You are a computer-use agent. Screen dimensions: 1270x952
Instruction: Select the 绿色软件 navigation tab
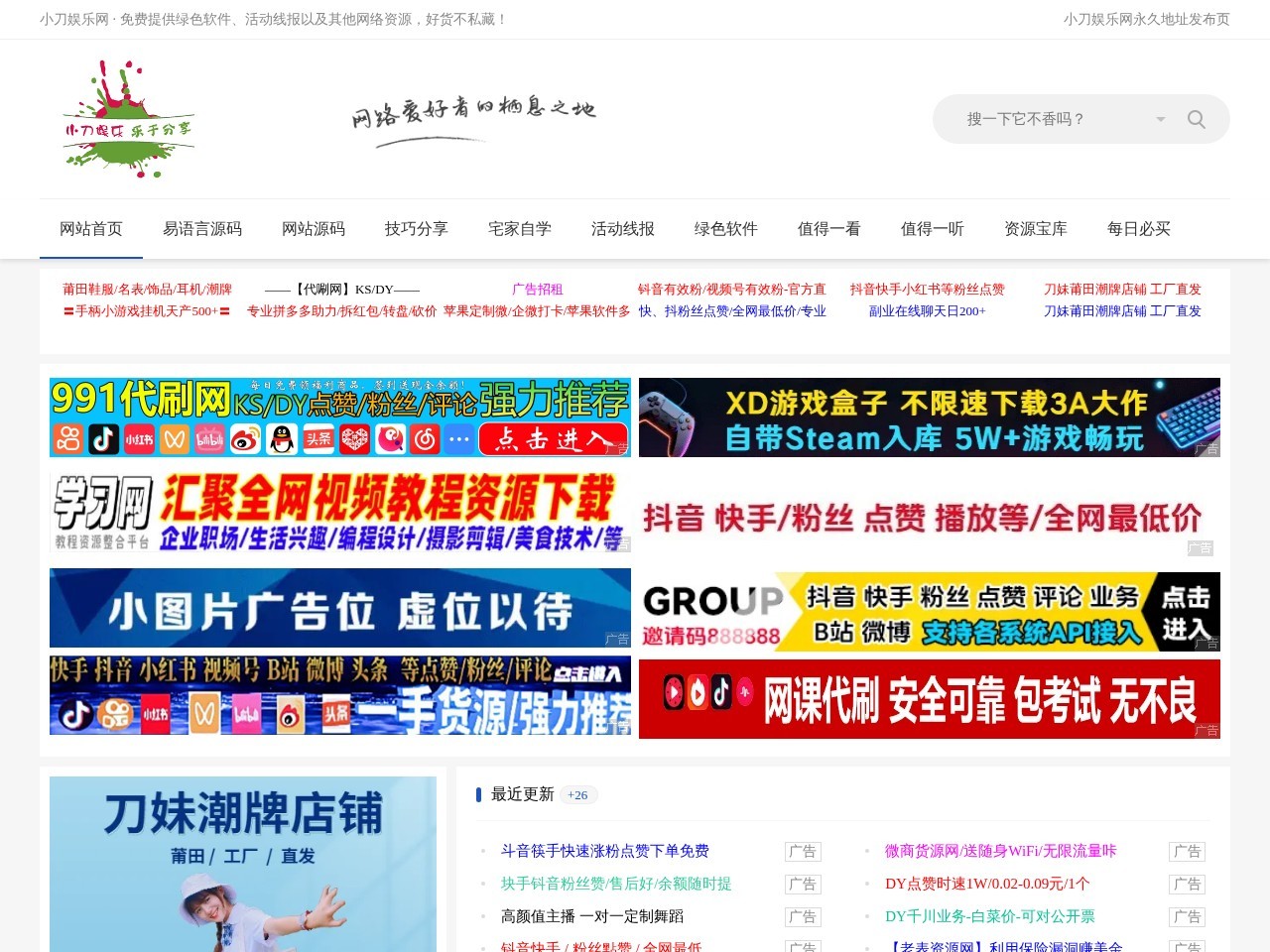coord(724,229)
